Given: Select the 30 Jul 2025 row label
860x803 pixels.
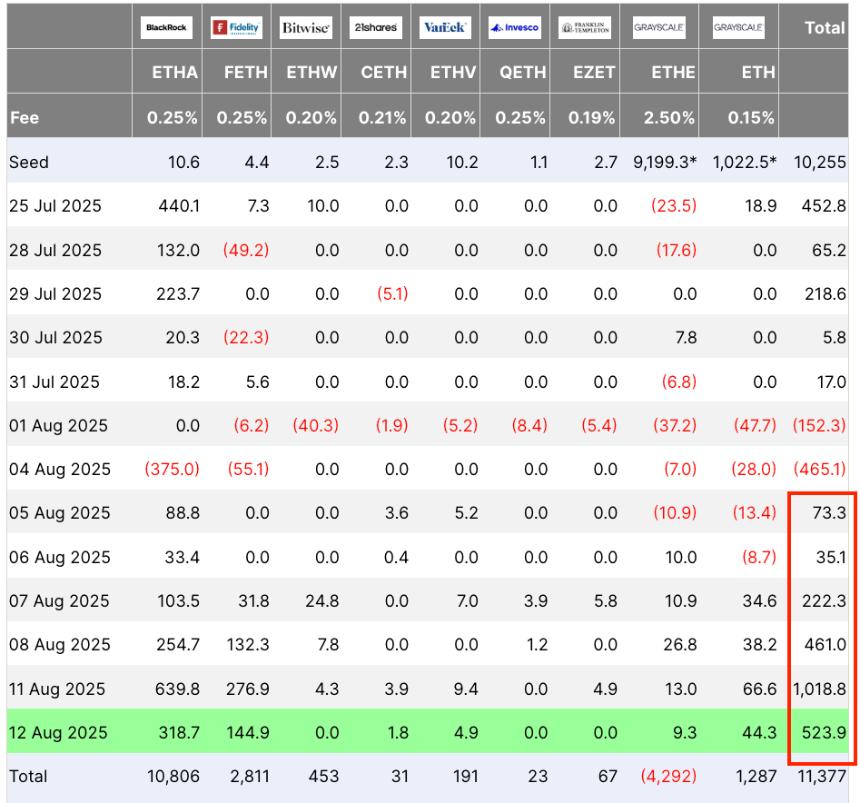Looking at the screenshot, I should (x=55, y=337).
